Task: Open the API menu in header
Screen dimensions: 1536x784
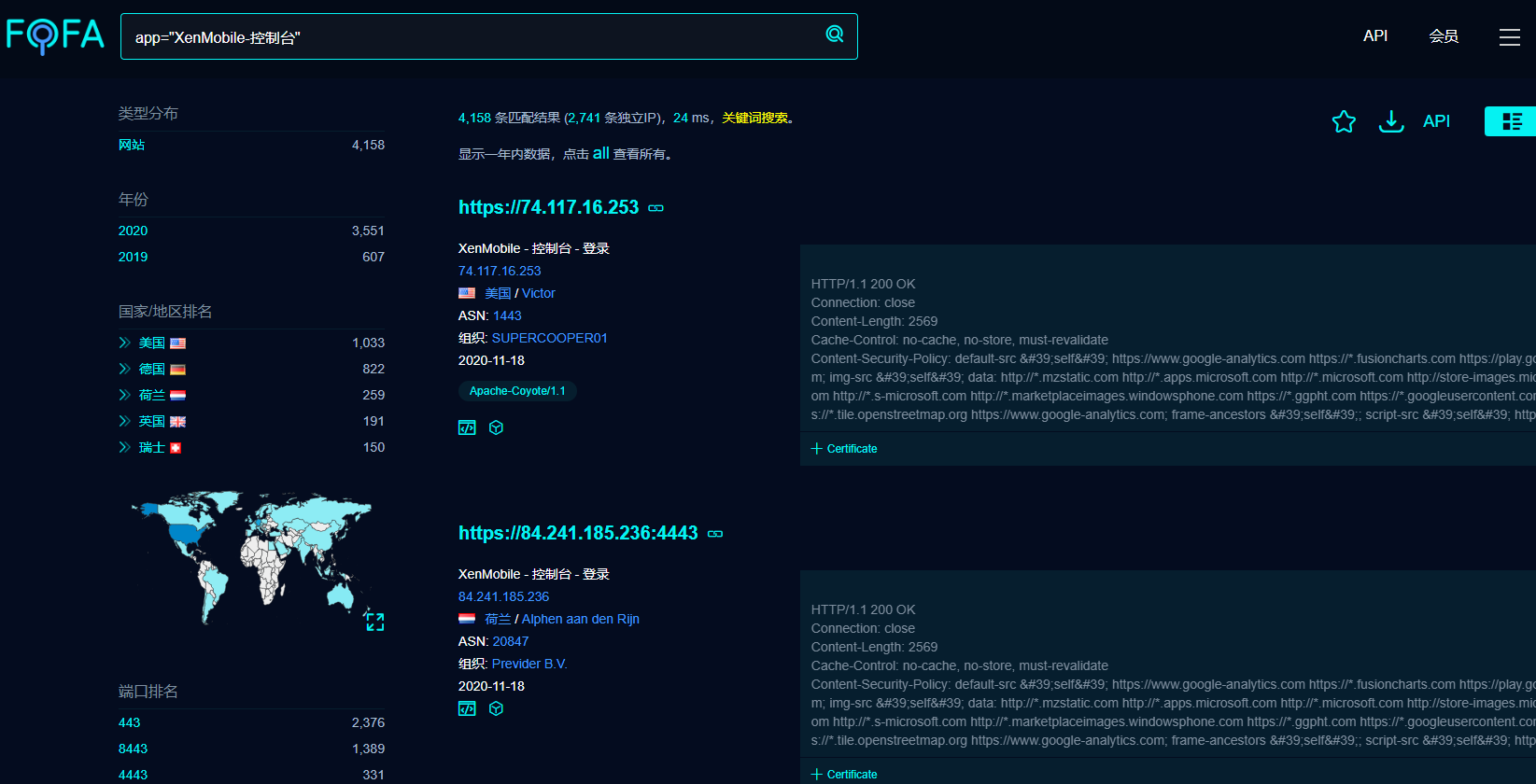Action: (1374, 35)
